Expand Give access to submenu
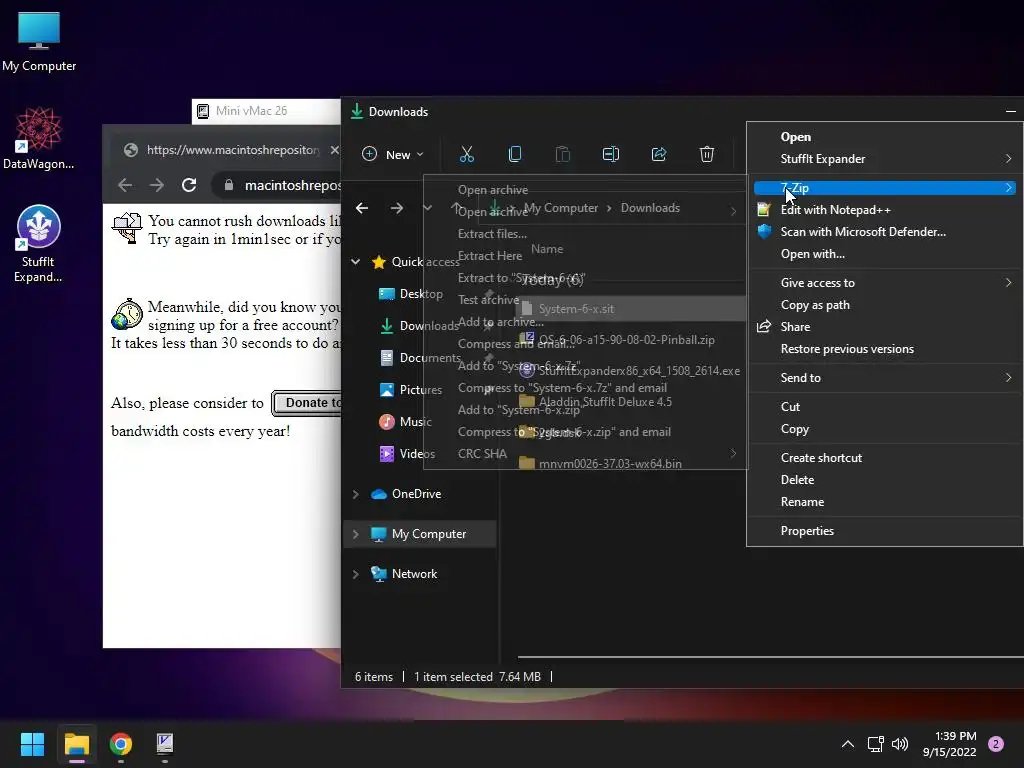The height and width of the screenshot is (768, 1024). [884, 283]
